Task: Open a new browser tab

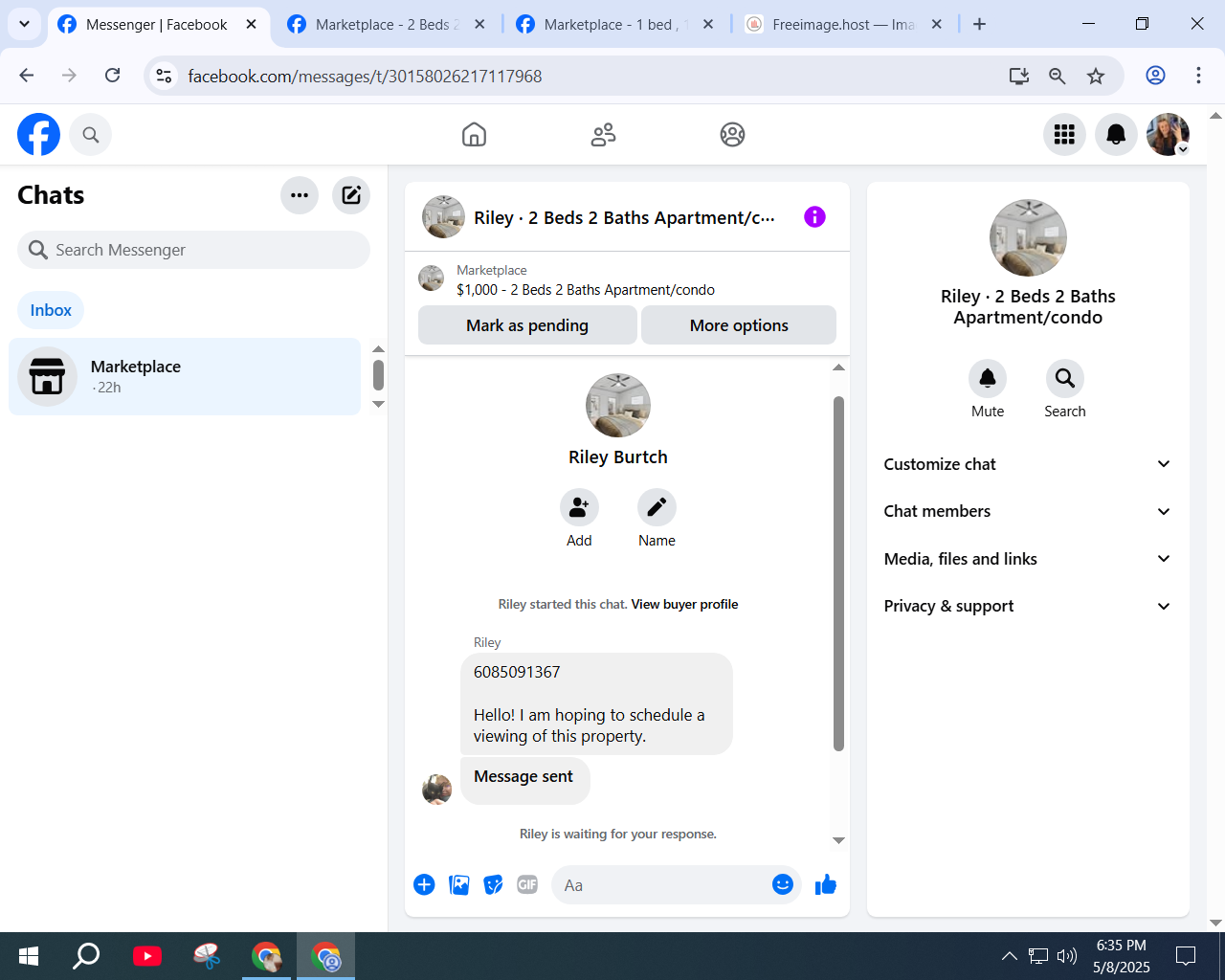Action: coord(979,24)
